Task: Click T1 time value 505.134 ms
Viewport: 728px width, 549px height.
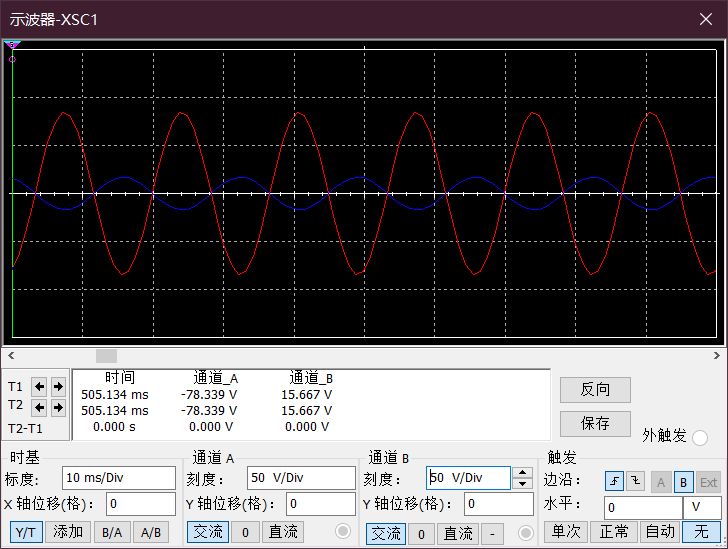Action: 115,395
